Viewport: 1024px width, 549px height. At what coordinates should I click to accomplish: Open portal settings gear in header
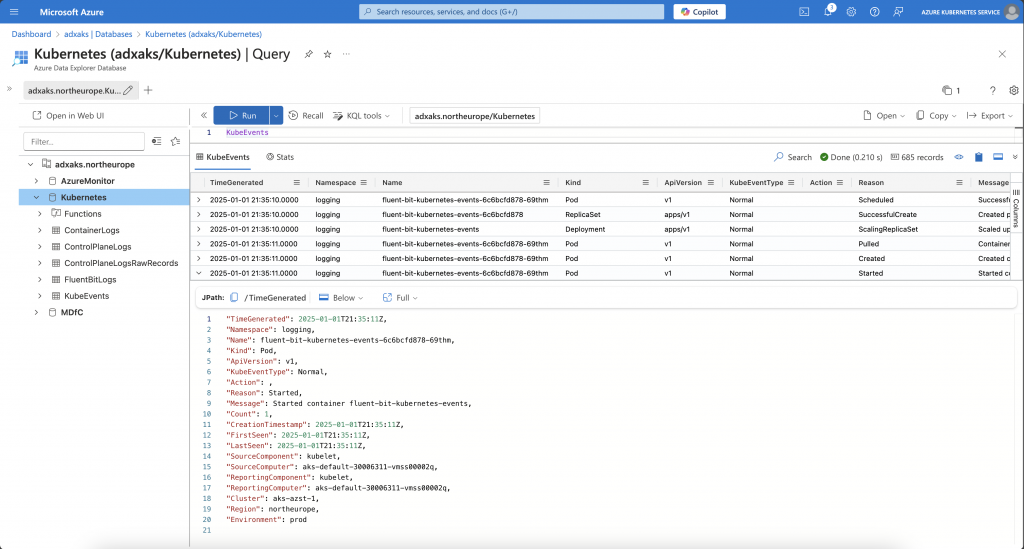[x=851, y=12]
